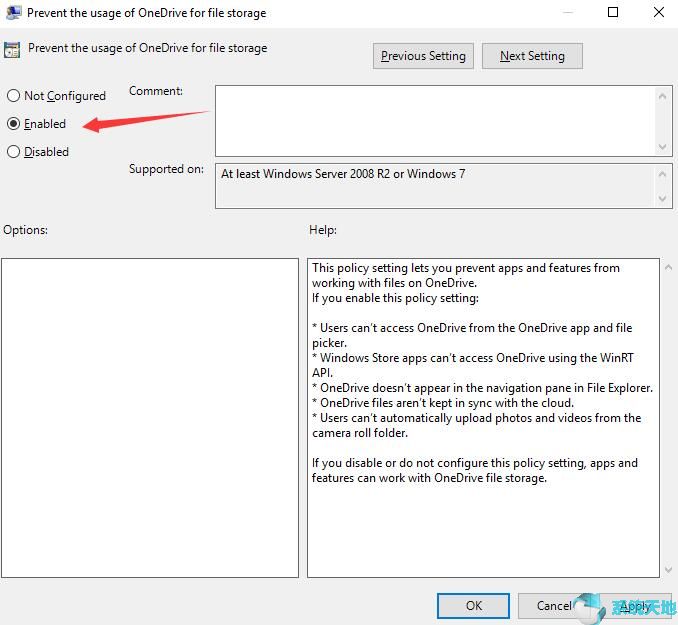Click the Comment box scroll down arrow
Viewport: 678px width, 625px height.
[662, 147]
